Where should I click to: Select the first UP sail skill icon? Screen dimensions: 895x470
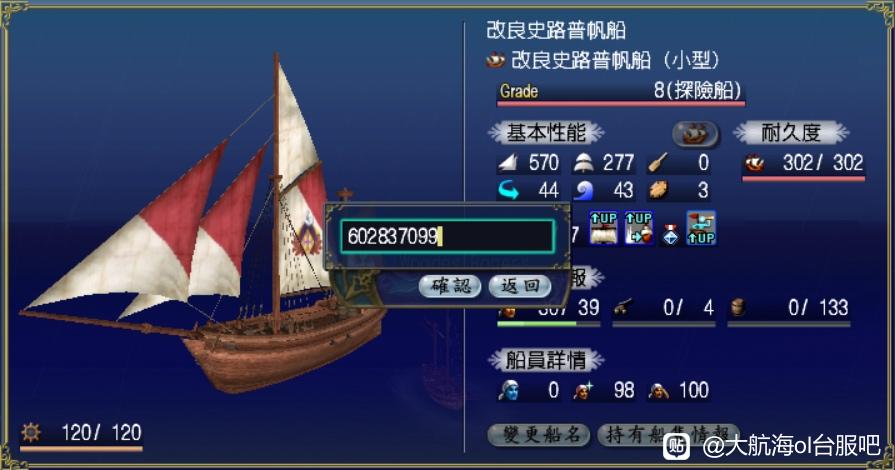[603, 228]
